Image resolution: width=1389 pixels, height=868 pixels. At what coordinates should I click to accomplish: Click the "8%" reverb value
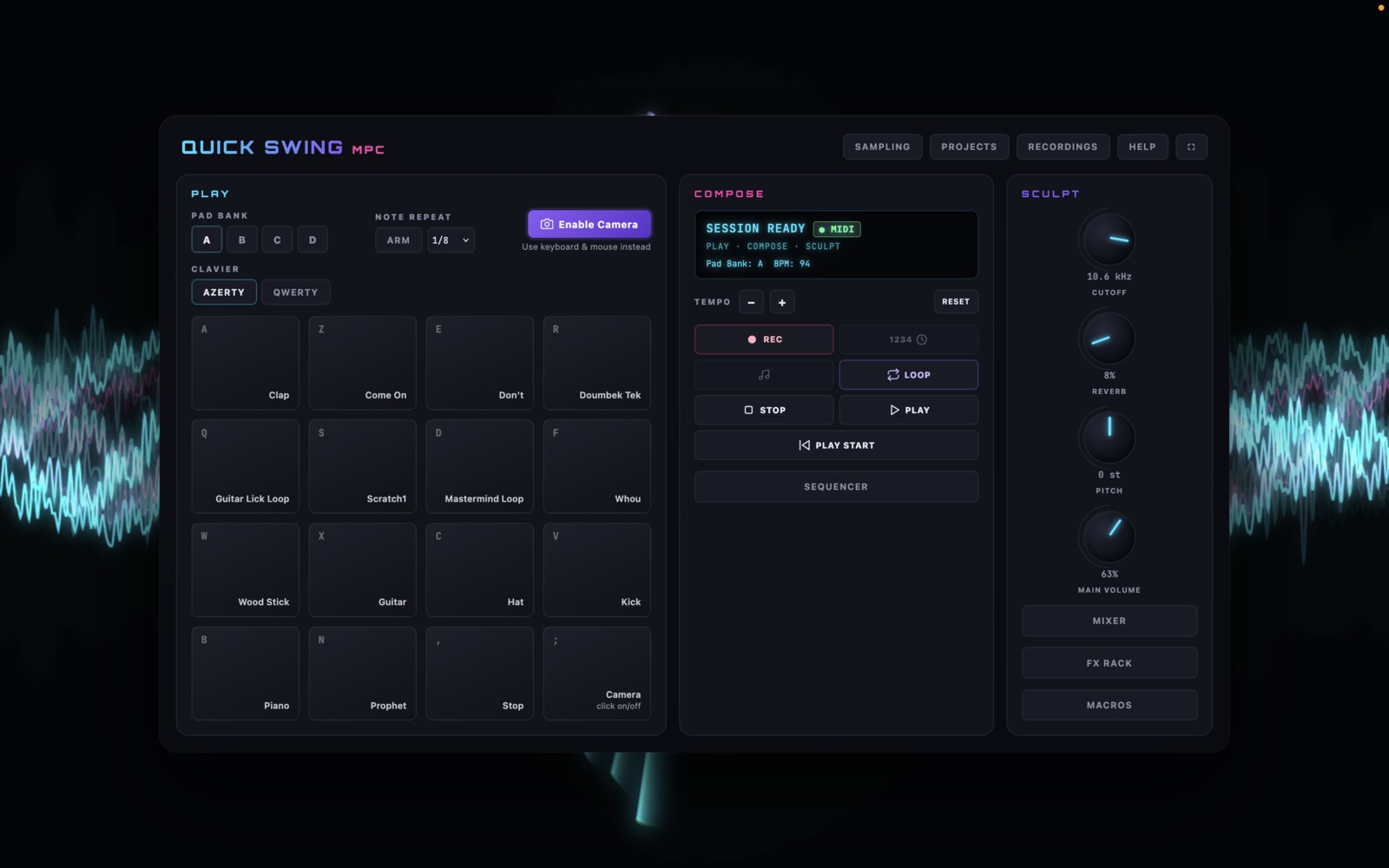tap(1109, 376)
